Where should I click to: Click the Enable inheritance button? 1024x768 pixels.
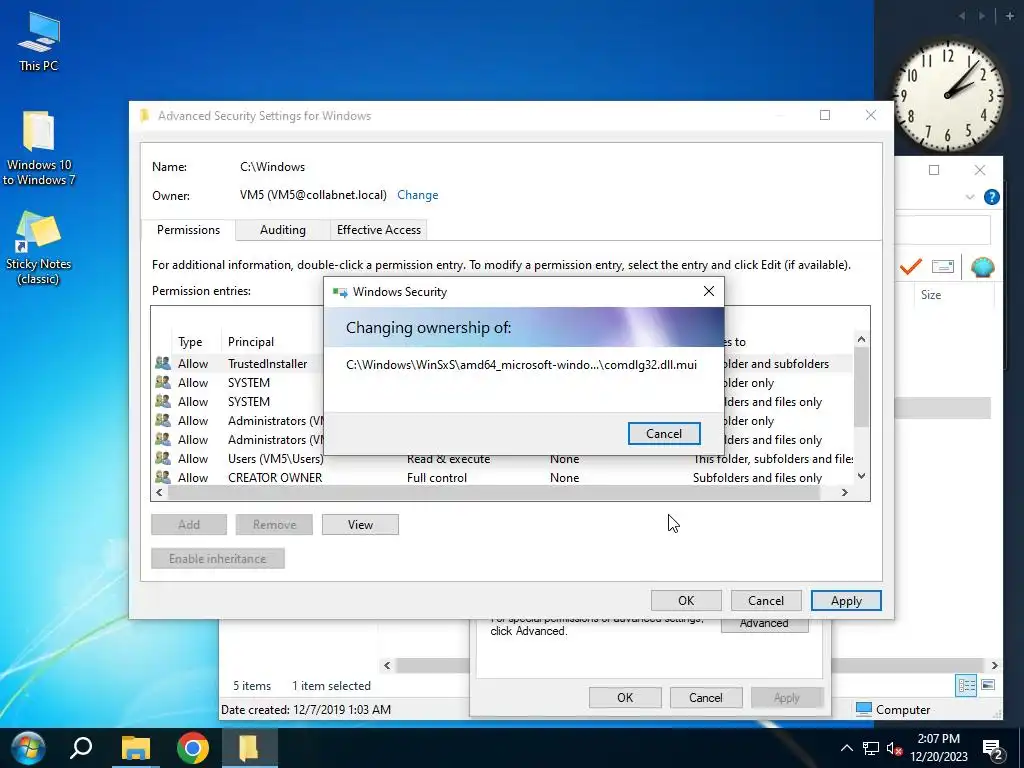tap(217, 558)
